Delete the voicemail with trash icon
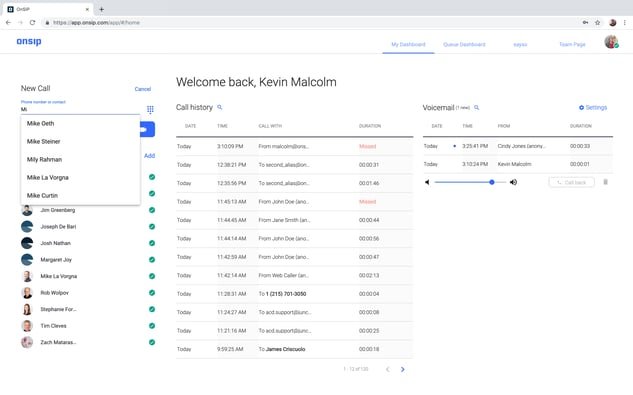This screenshot has width=633, height=395. (605, 182)
